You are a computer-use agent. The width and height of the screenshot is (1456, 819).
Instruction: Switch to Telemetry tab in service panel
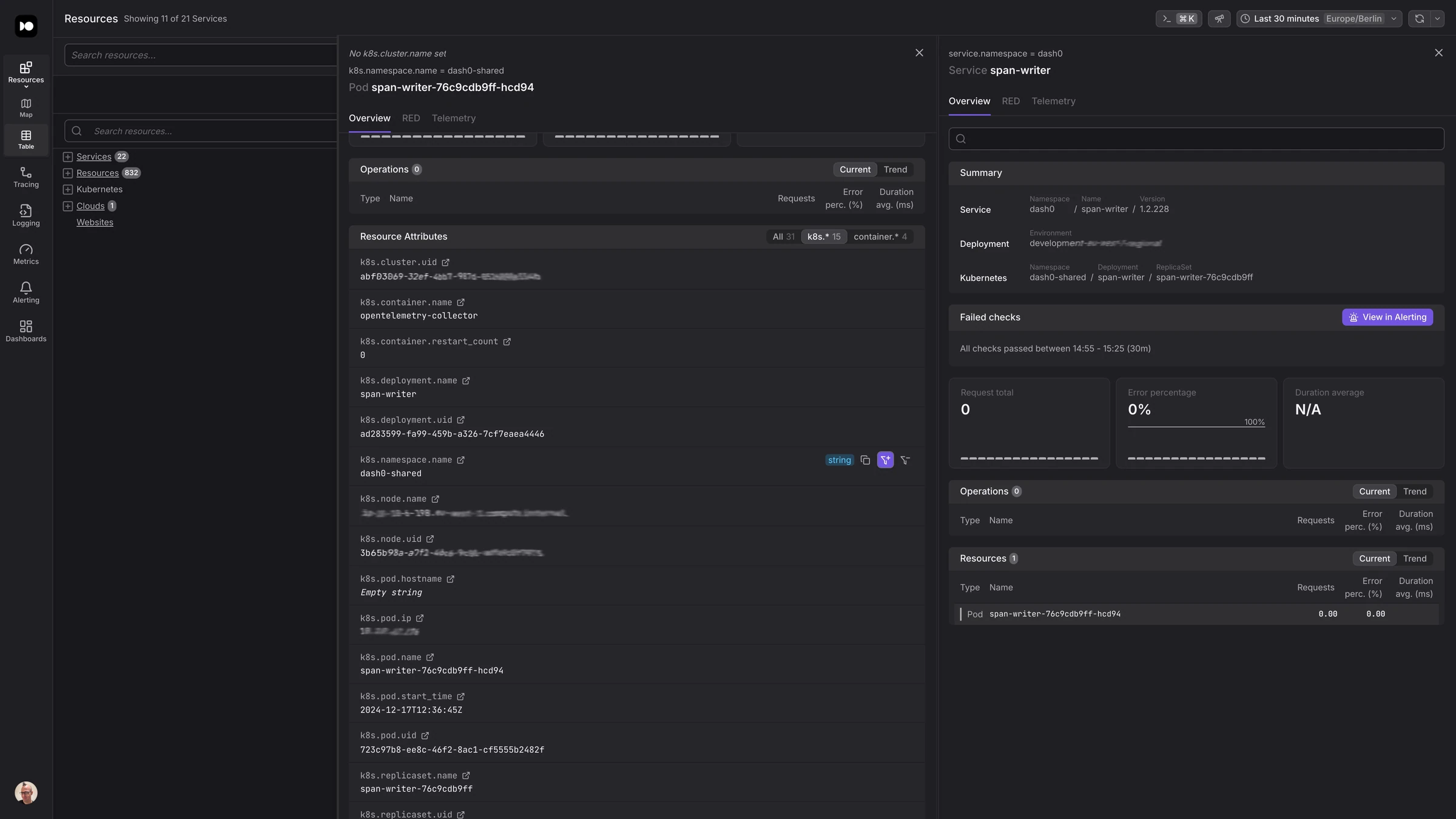tap(1053, 101)
